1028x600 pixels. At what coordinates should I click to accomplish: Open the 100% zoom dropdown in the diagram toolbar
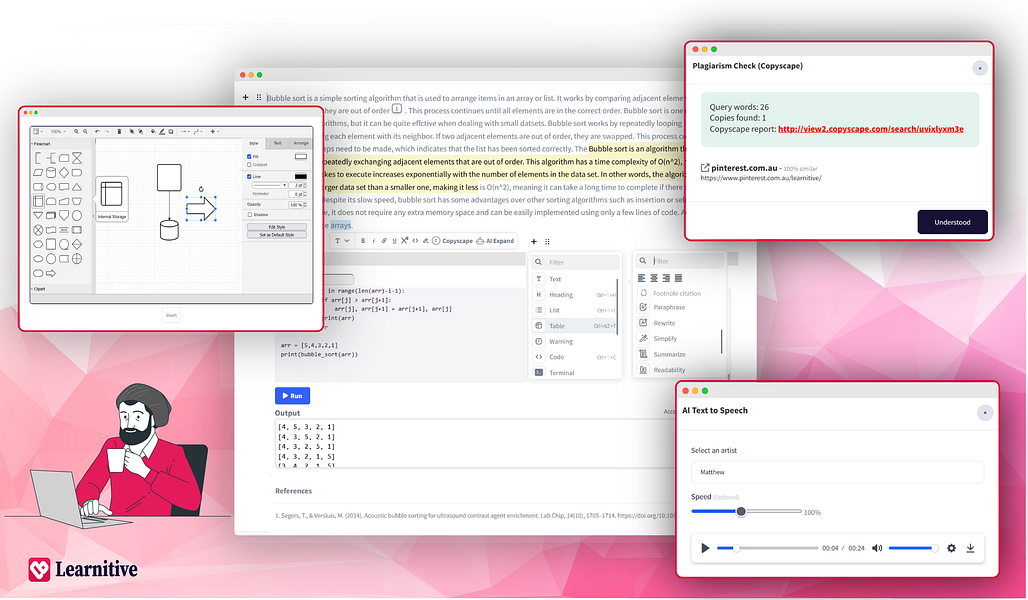point(58,132)
